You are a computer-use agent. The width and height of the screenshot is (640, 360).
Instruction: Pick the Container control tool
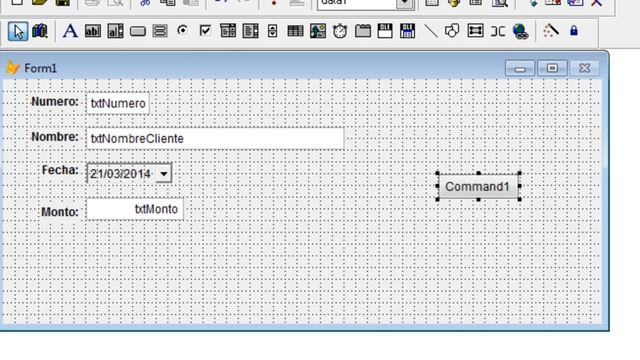[x=476, y=31]
